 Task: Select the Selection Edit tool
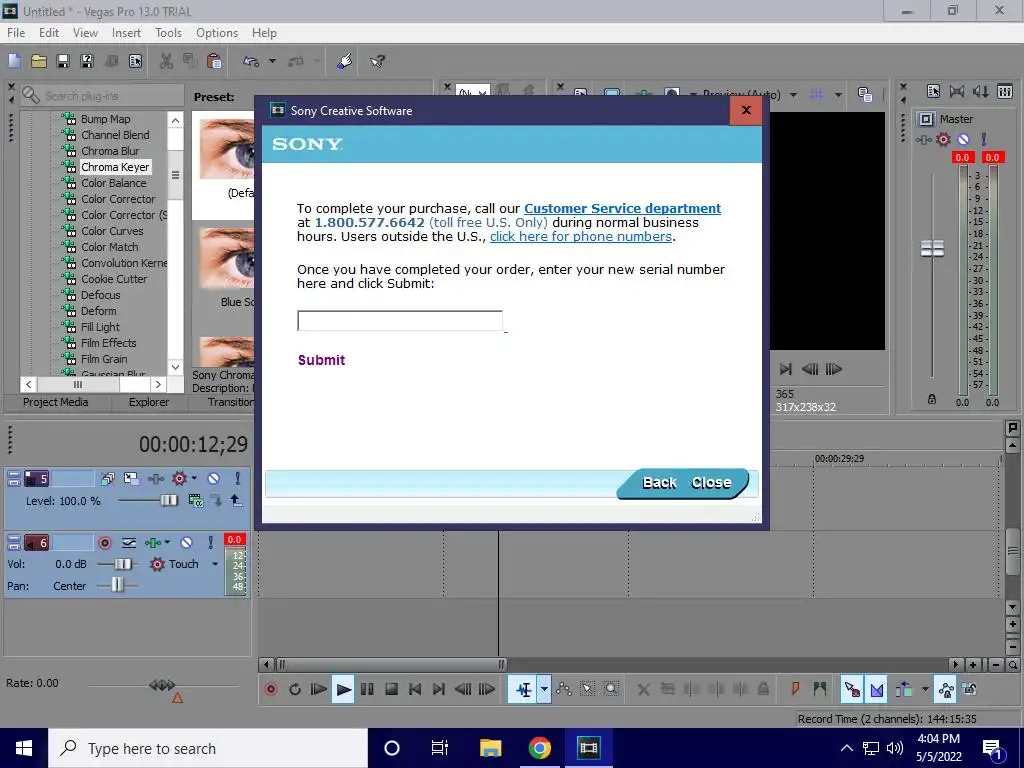click(588, 689)
